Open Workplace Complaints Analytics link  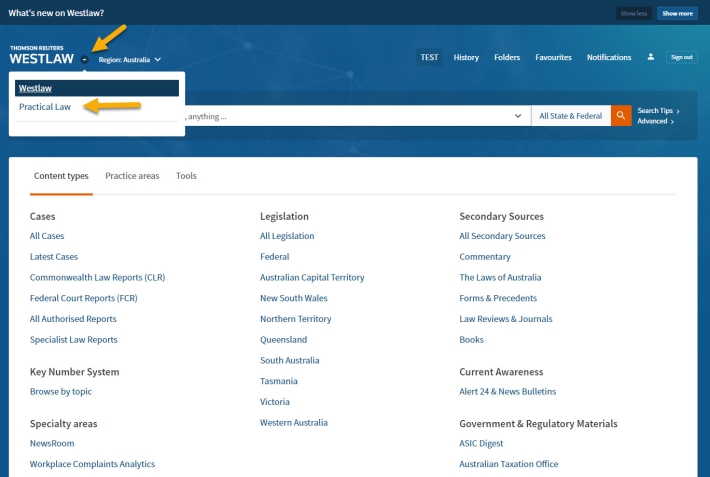coord(92,464)
